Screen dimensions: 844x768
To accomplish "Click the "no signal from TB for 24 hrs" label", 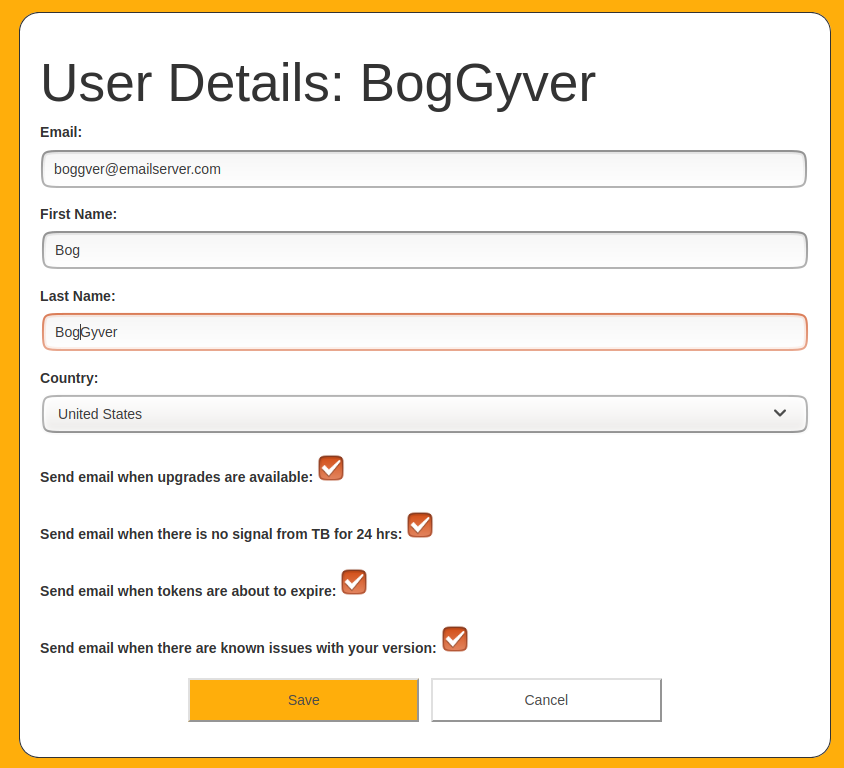I will 221,534.
